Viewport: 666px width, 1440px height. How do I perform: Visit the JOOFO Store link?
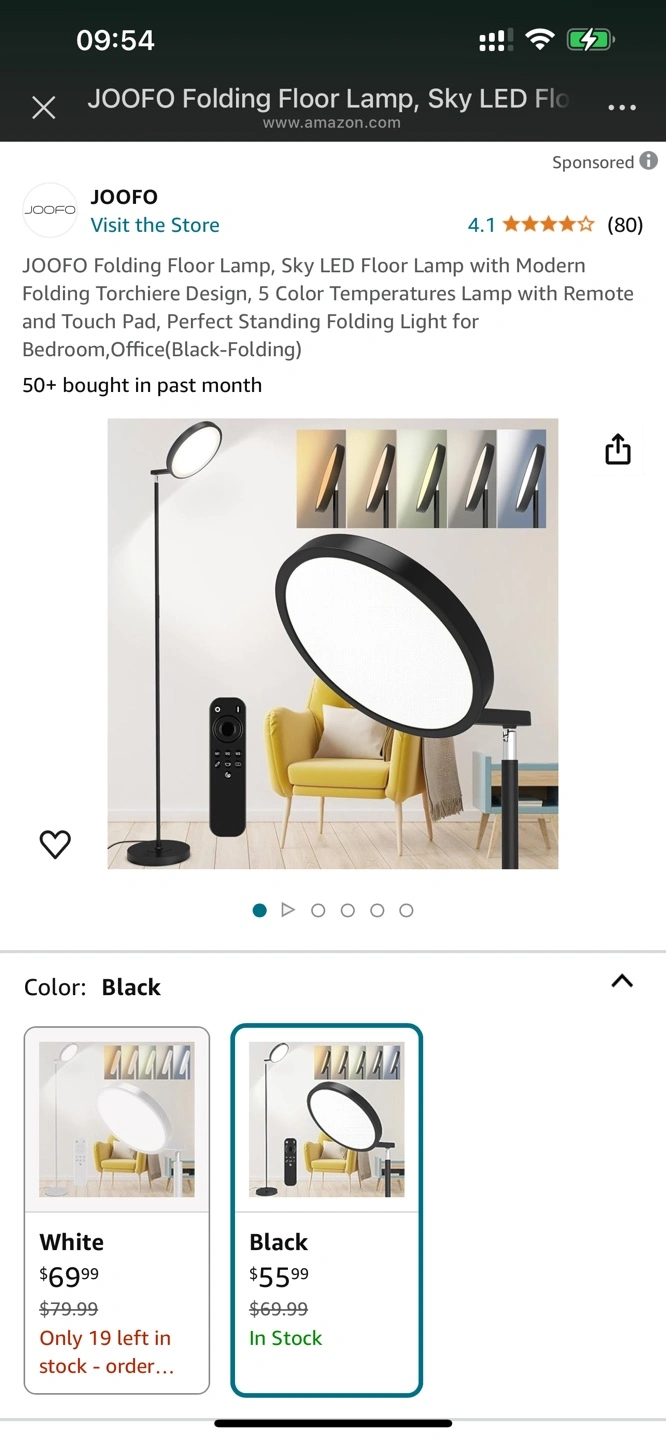tap(155, 225)
